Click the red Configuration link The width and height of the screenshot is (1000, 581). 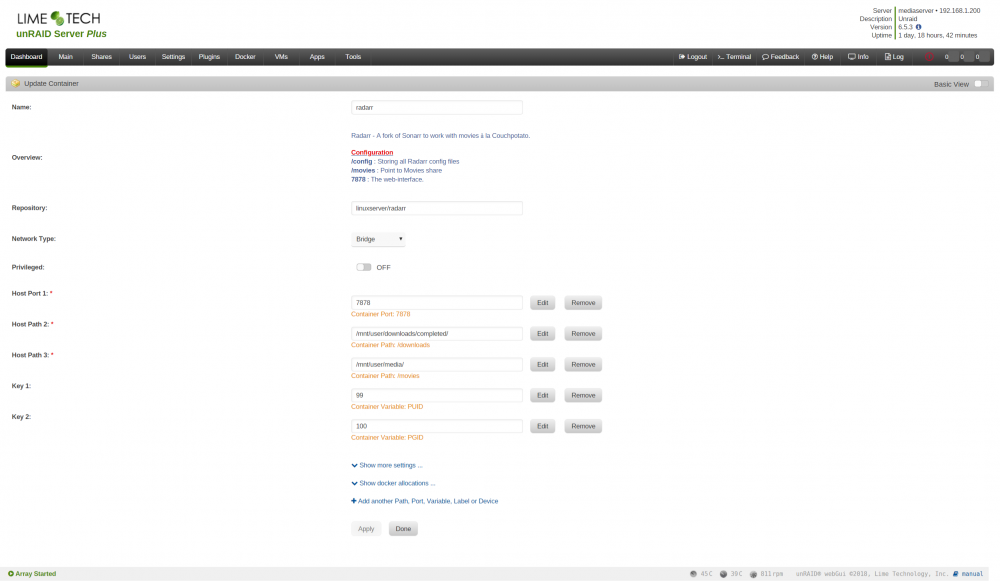pyautogui.click(x=372, y=152)
